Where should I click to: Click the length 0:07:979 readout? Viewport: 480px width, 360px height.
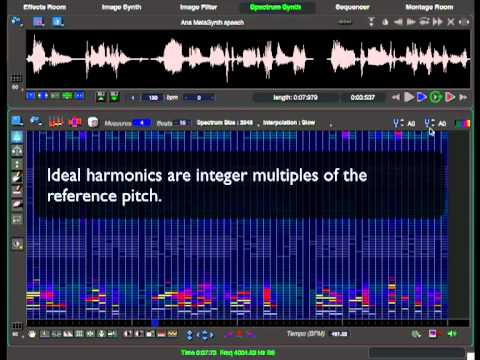pyautogui.click(x=295, y=98)
